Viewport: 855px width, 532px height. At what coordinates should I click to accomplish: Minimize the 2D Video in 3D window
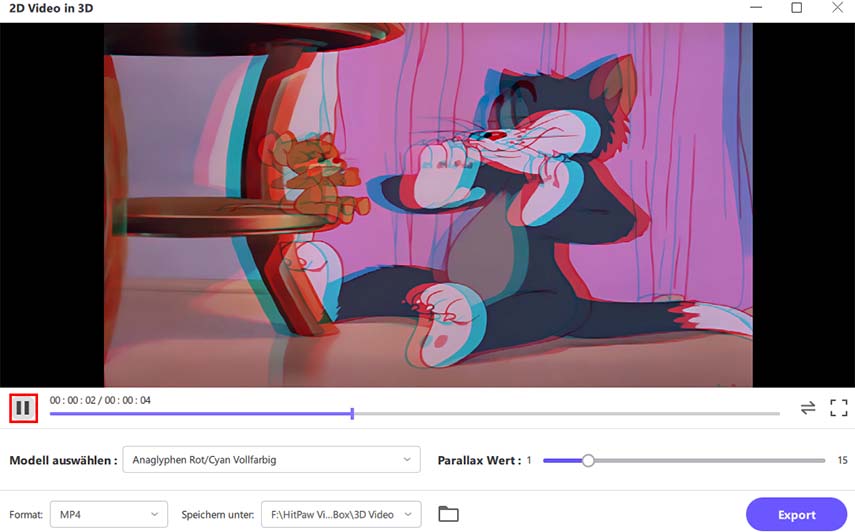coord(756,8)
